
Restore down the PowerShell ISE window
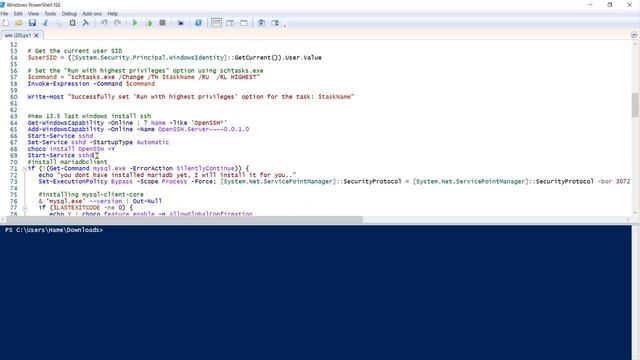(610, 4)
